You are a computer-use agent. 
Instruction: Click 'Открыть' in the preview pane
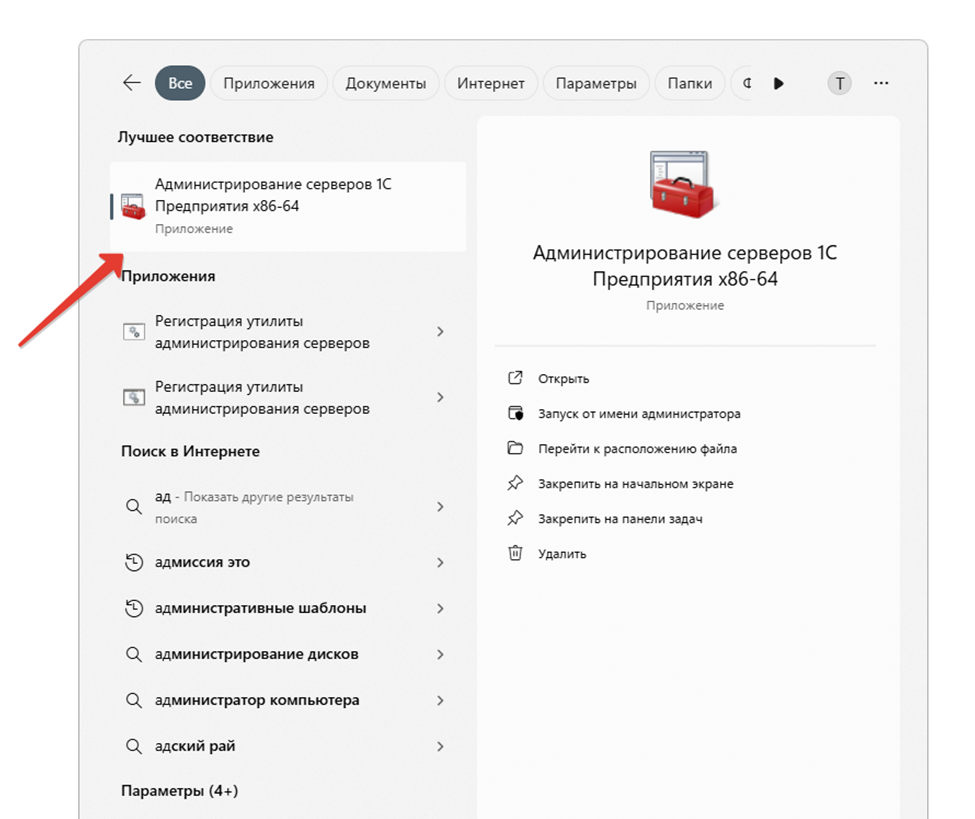point(563,379)
